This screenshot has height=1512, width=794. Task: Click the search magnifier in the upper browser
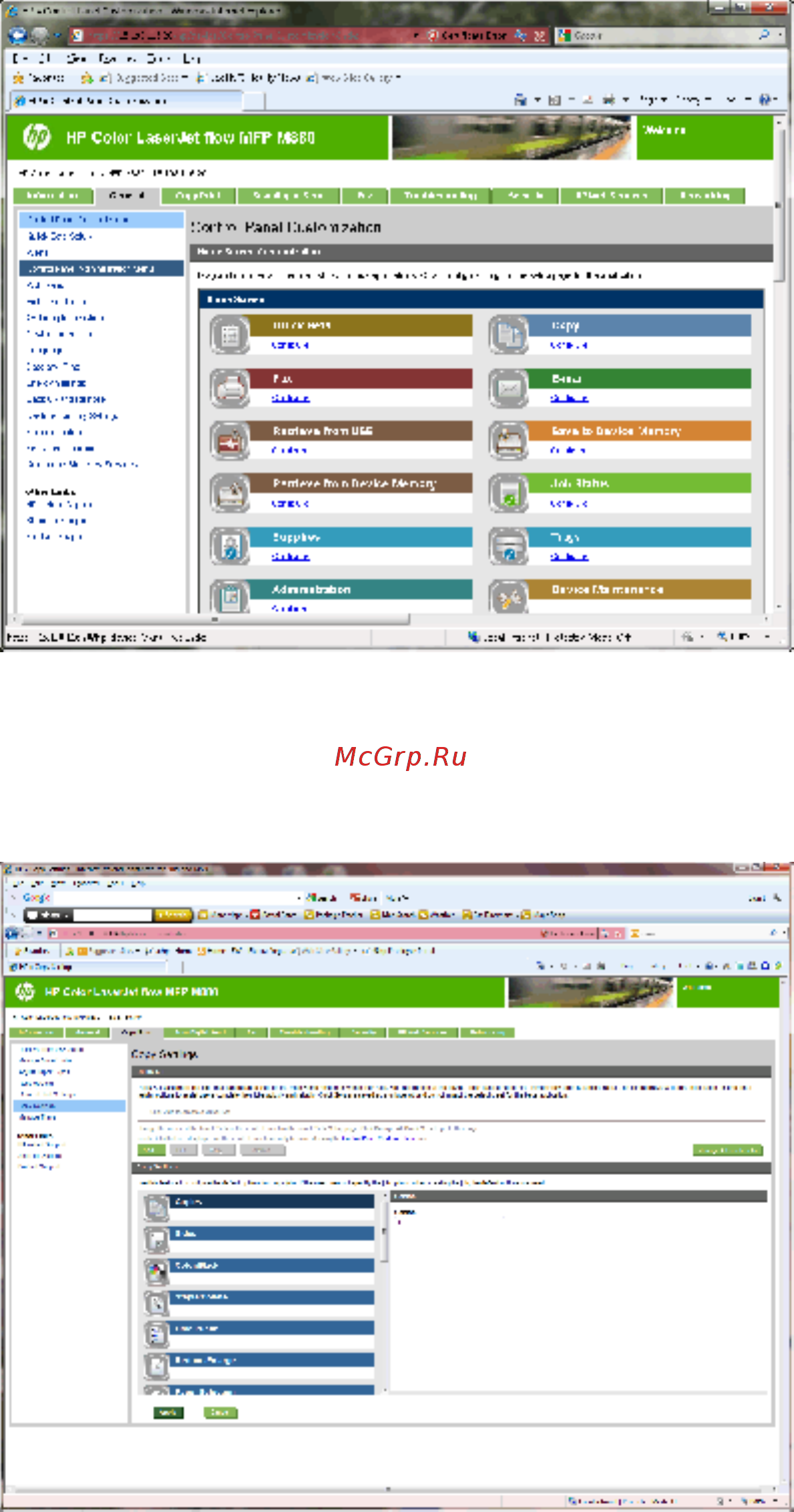coord(764,35)
